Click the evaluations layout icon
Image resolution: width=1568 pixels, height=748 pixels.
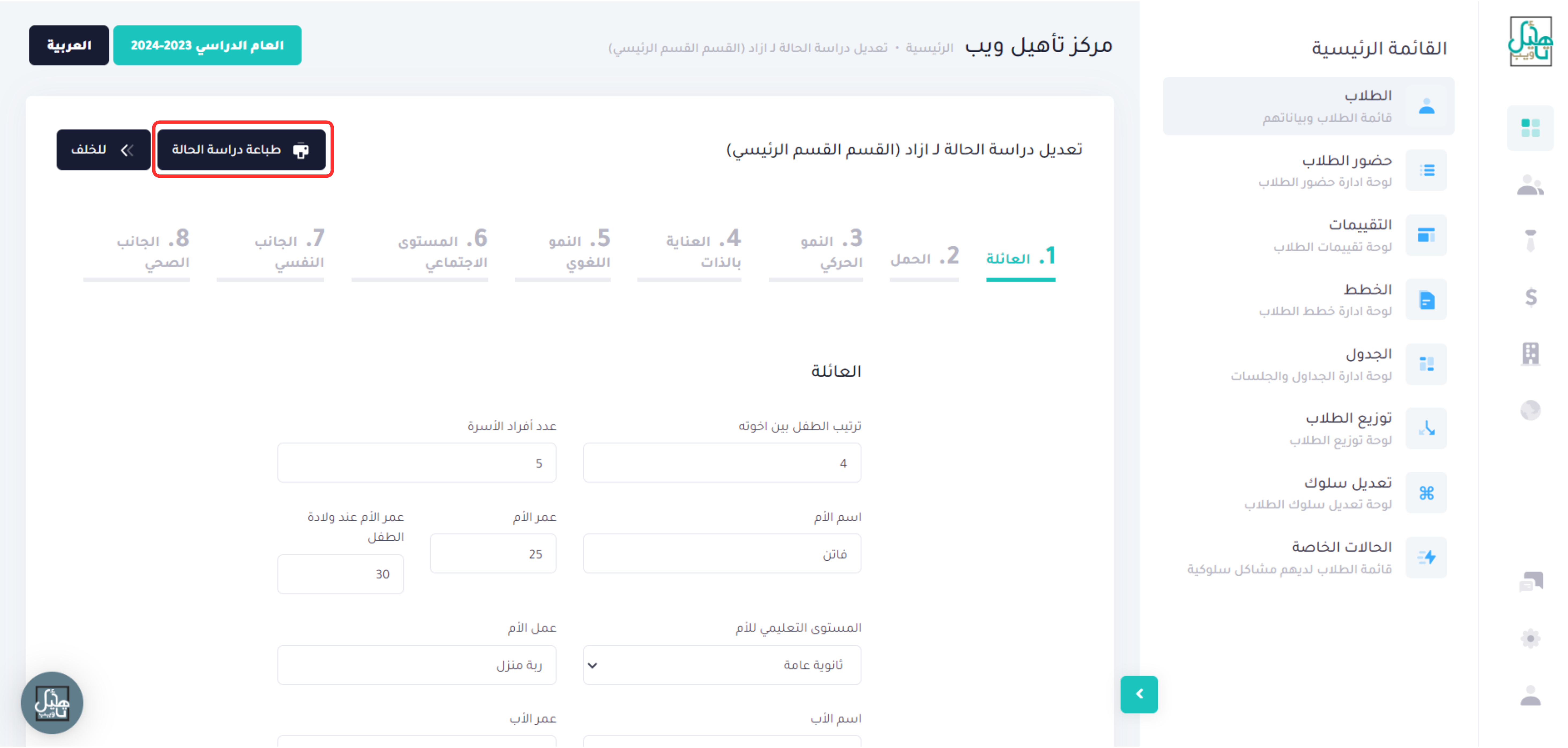1426,235
